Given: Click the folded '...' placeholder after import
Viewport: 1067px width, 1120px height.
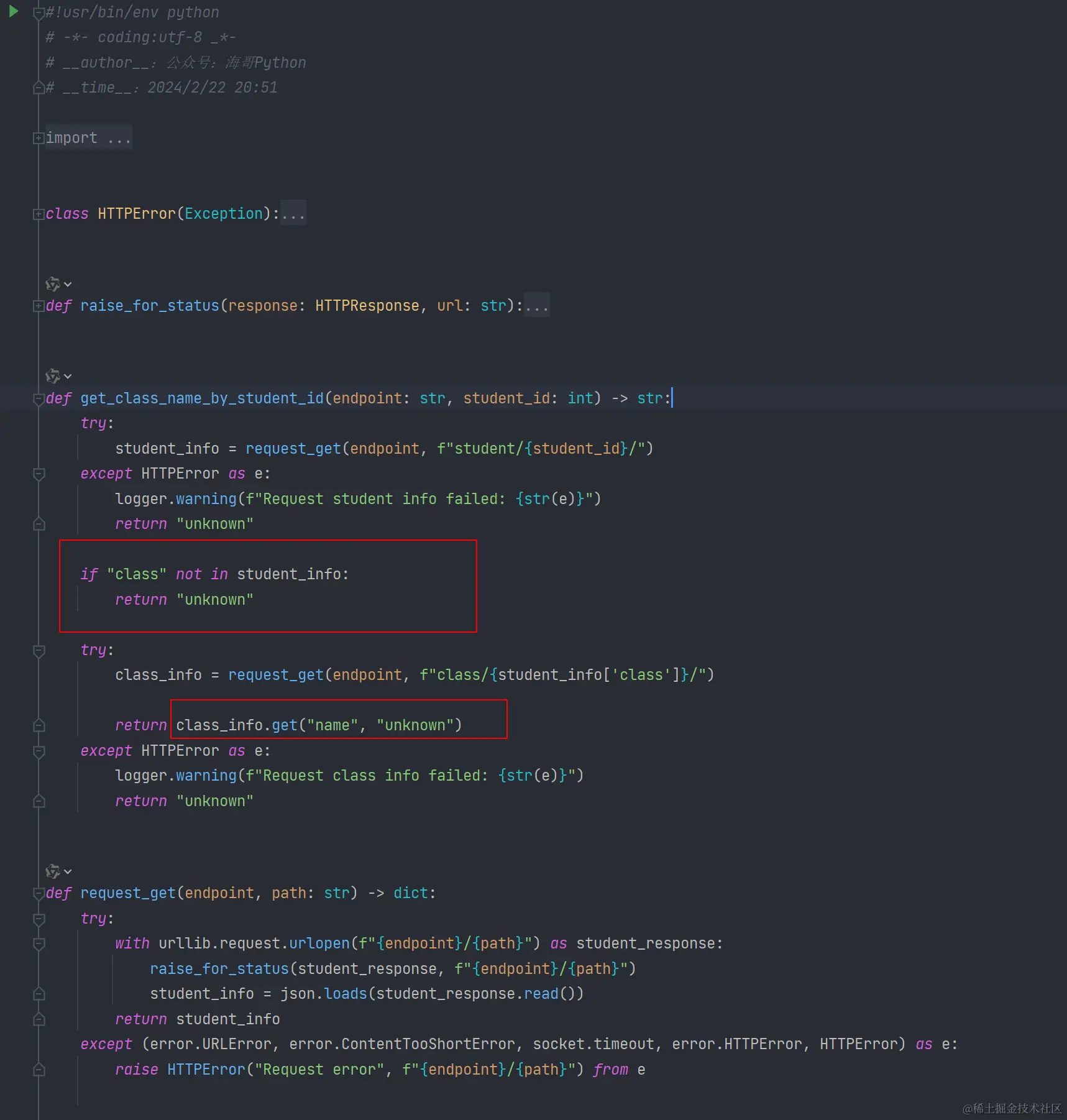Looking at the screenshot, I should click(x=119, y=138).
